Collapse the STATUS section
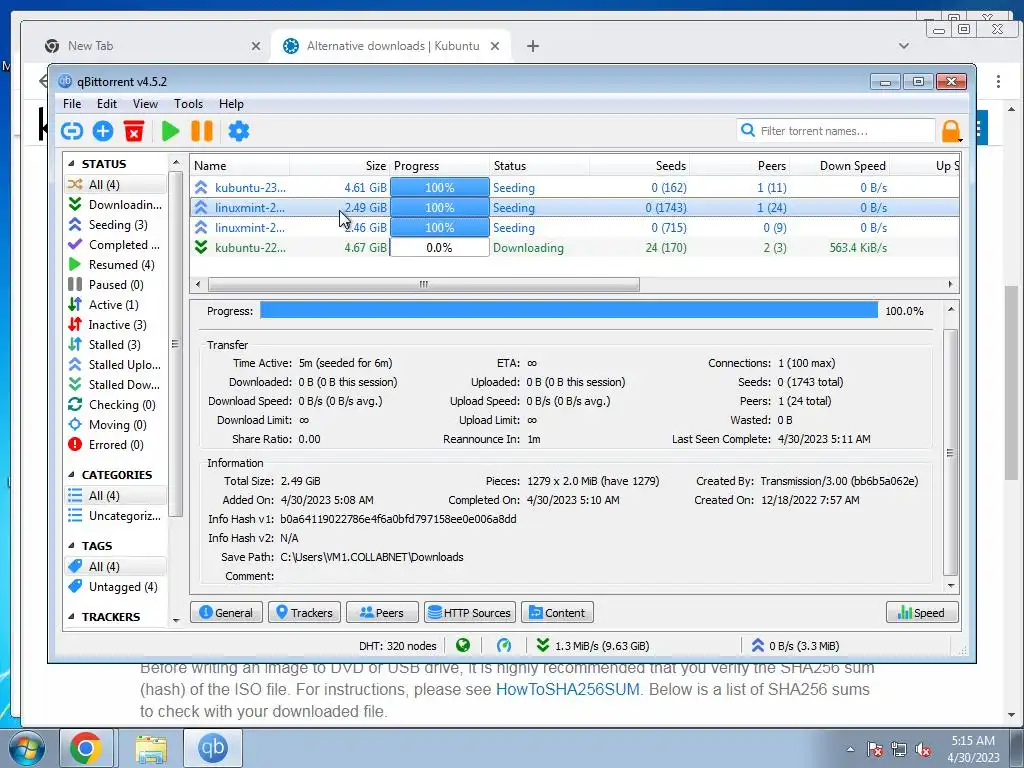Viewport: 1024px width, 768px height. [x=71, y=164]
